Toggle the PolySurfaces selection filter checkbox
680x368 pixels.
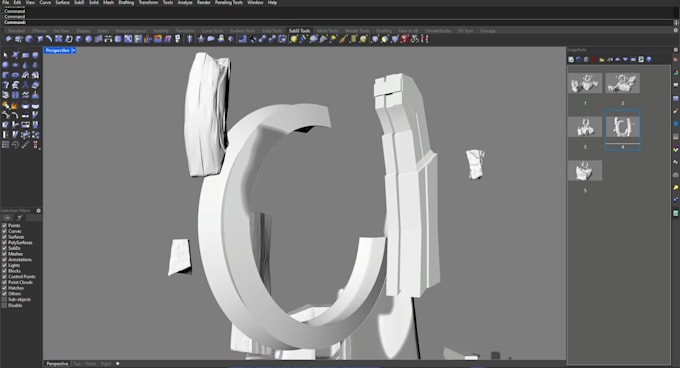pos(4,242)
